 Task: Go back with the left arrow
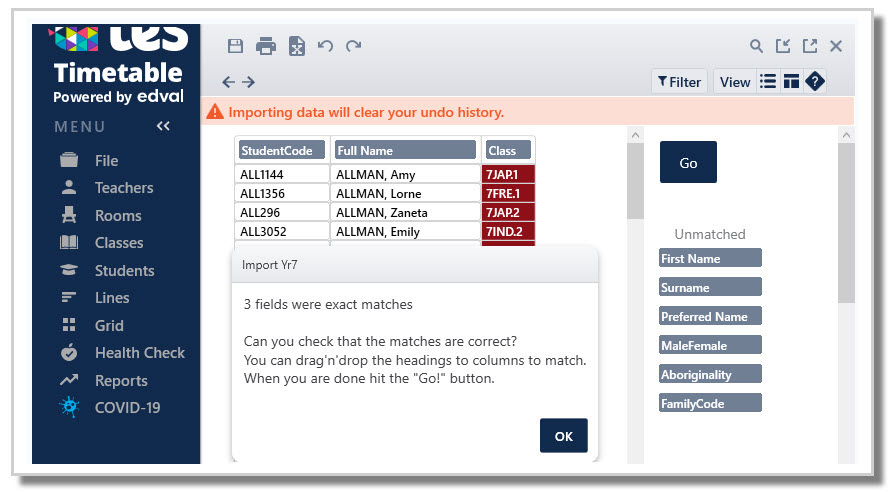(228, 82)
